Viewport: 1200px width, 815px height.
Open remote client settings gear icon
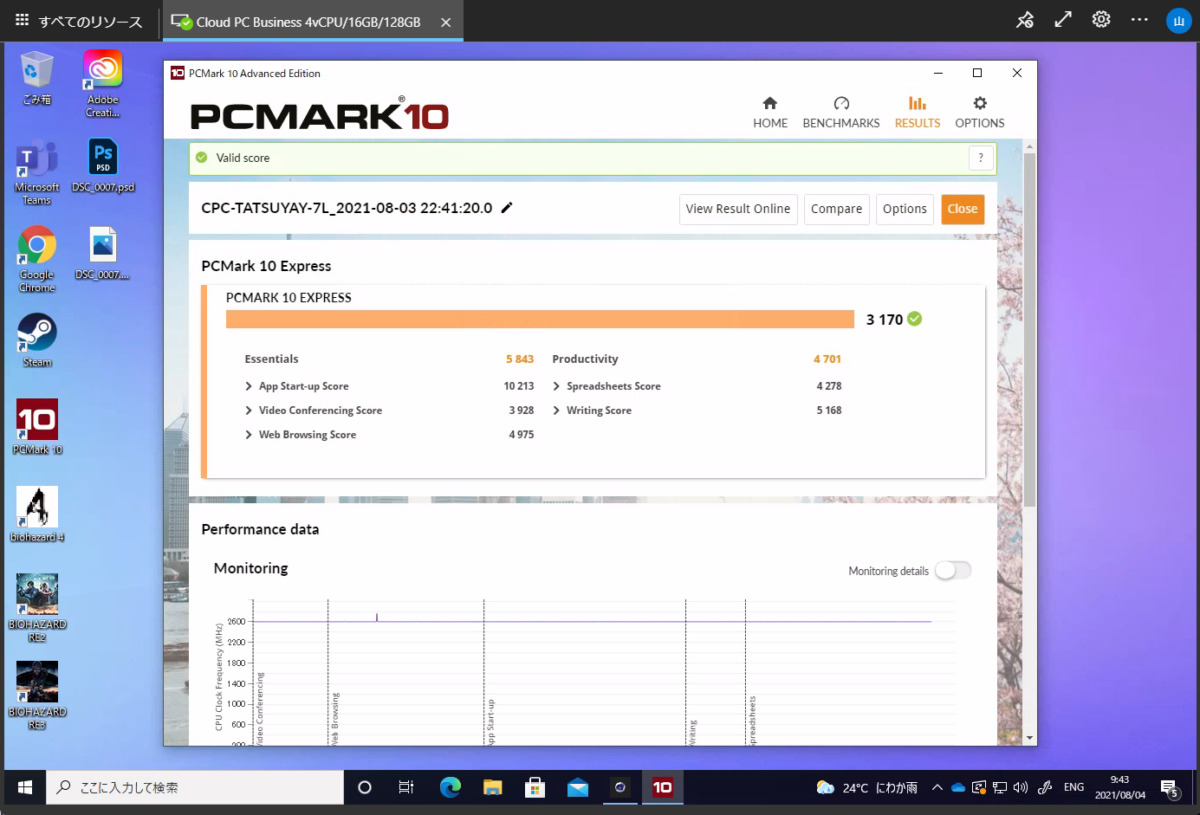click(x=1101, y=20)
